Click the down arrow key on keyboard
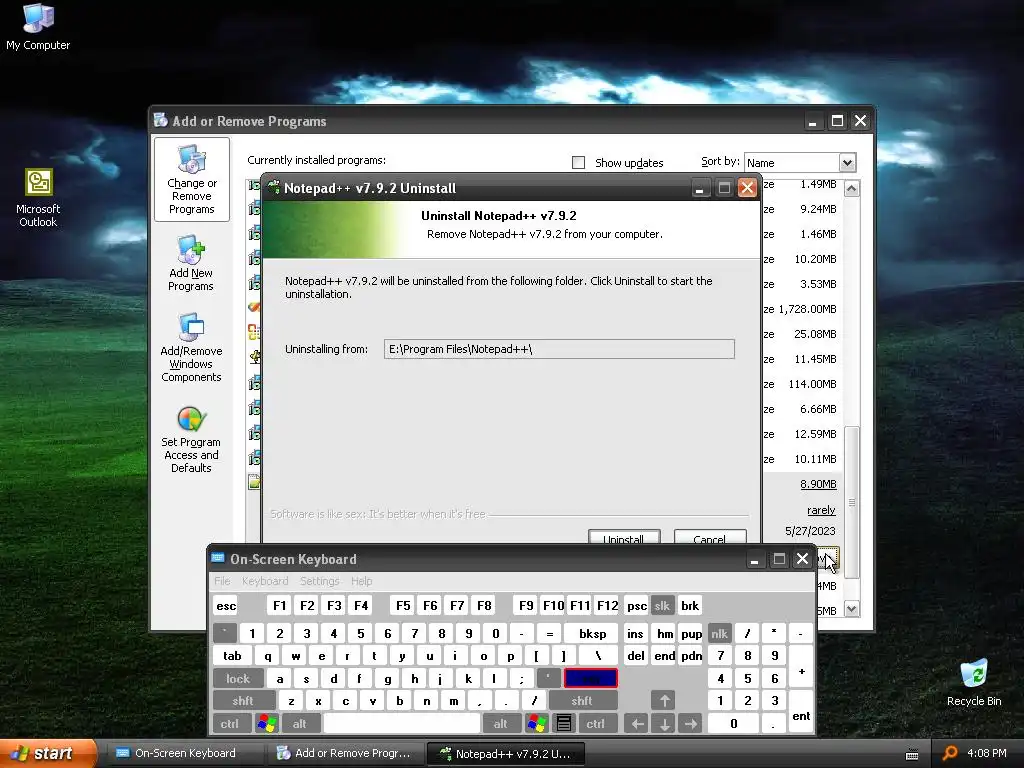The image size is (1024, 768). pos(664,724)
